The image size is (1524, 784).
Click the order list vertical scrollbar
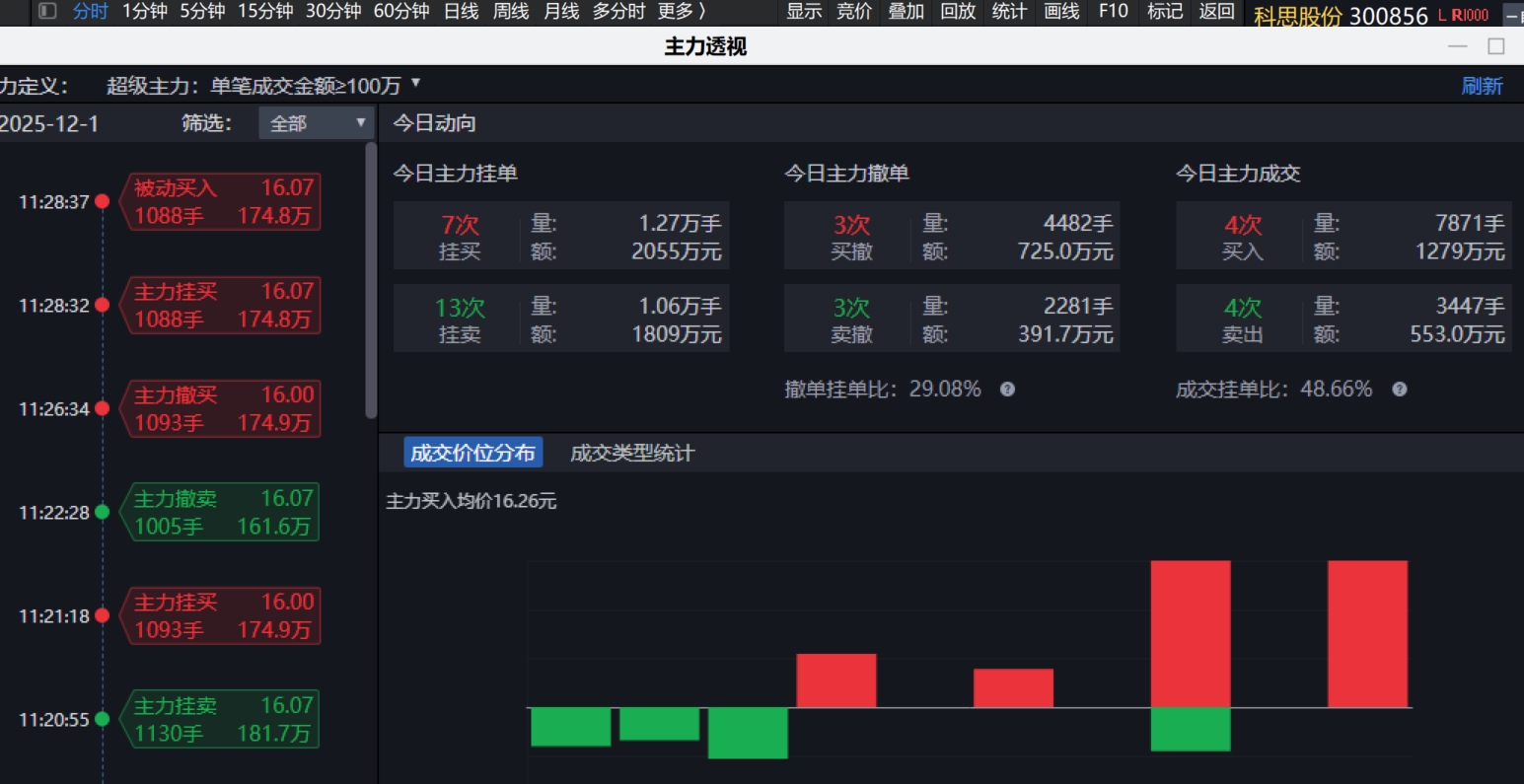pyautogui.click(x=371, y=280)
